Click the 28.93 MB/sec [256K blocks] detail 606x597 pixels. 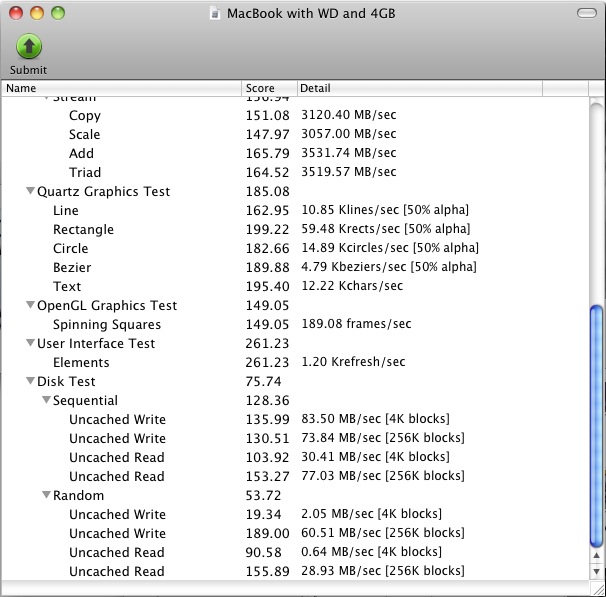(383, 571)
